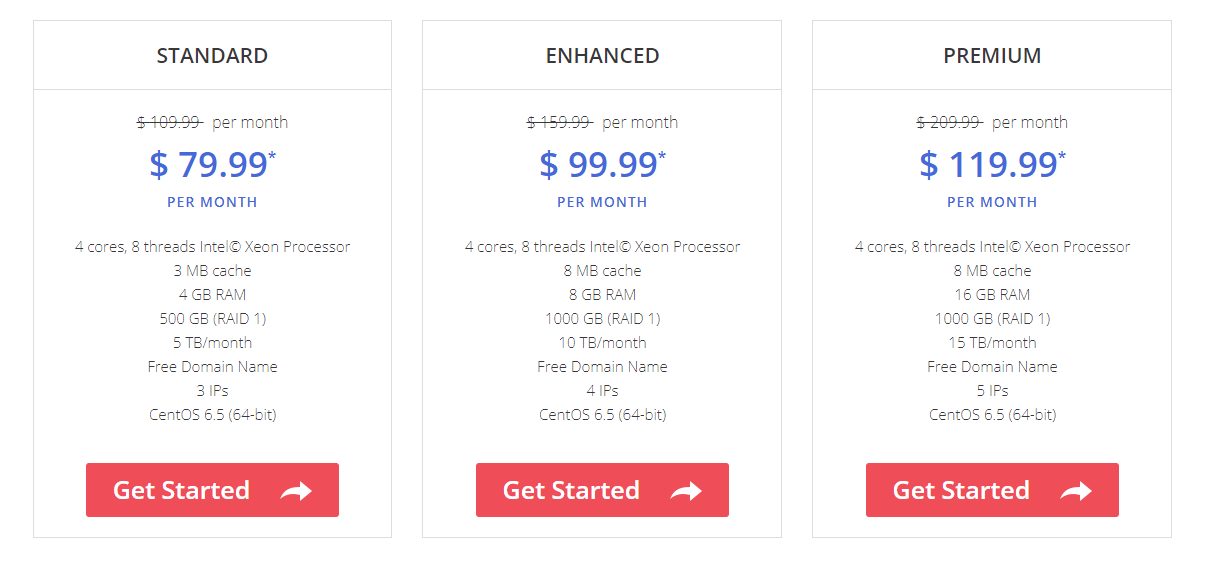Click the $ 79.99 price
The width and height of the screenshot is (1209, 562).
tap(208, 164)
